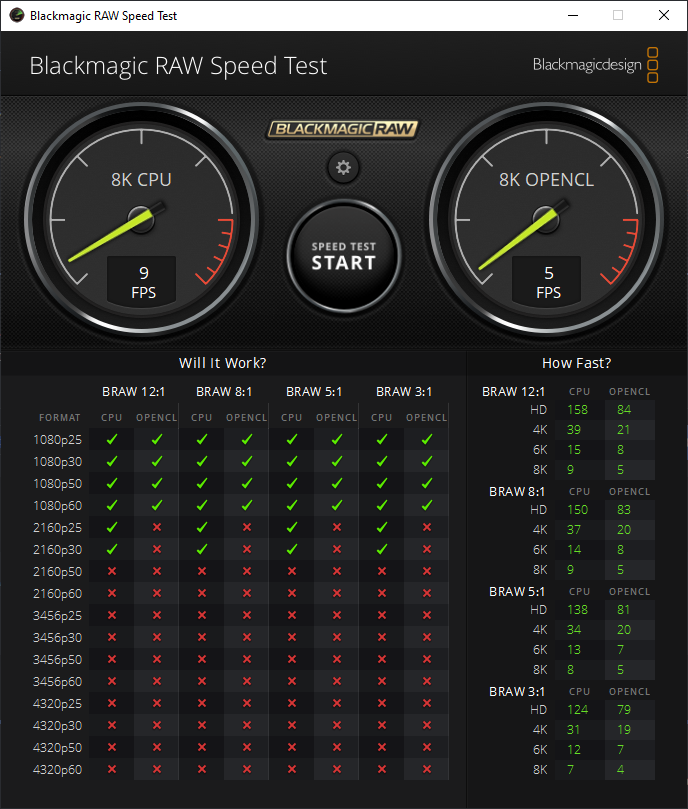Click the 8K CPU gauge dial
This screenshot has width=688, height=809.
[x=141, y=220]
